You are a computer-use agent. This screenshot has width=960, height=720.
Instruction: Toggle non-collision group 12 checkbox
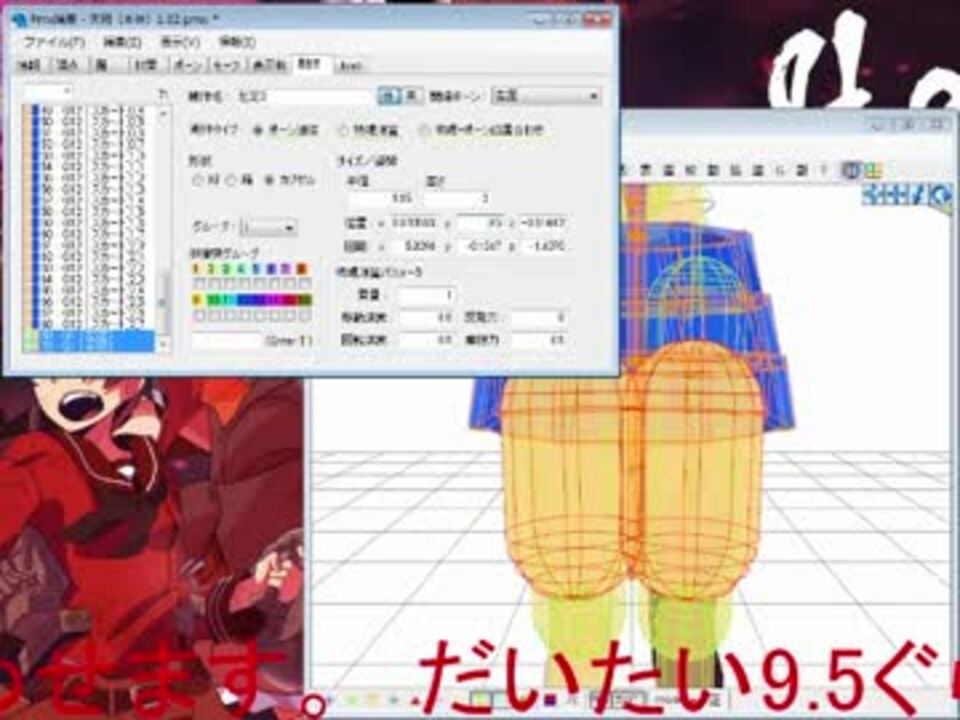pos(243,315)
